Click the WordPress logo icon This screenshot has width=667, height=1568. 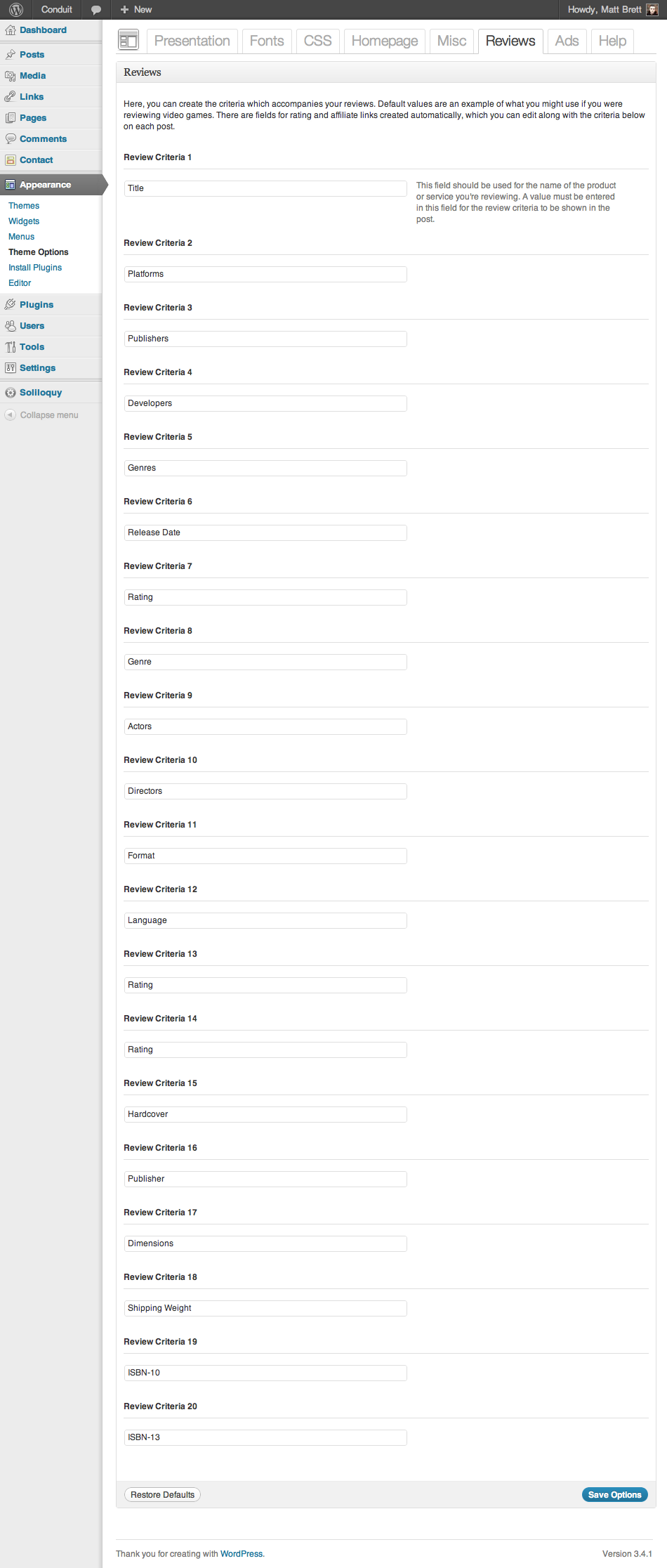pyautogui.click(x=16, y=9)
